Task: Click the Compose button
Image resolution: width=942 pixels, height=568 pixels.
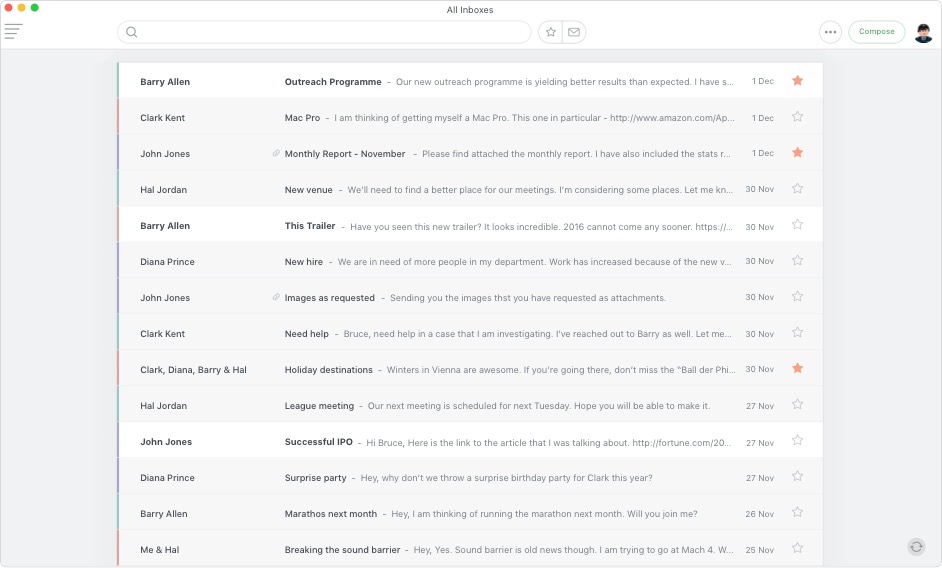Action: click(x=876, y=32)
